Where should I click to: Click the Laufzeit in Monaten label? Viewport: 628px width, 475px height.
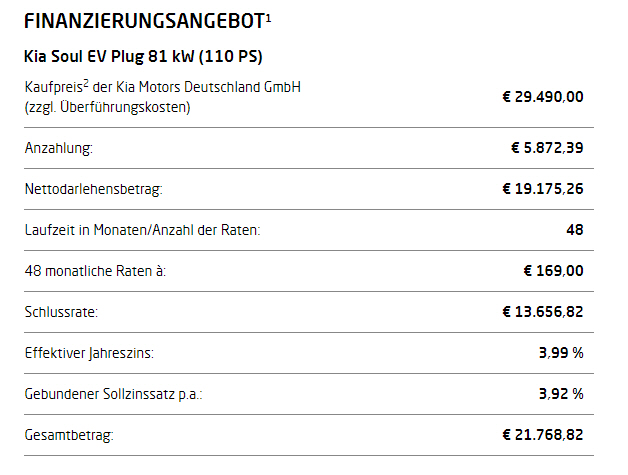(141, 230)
